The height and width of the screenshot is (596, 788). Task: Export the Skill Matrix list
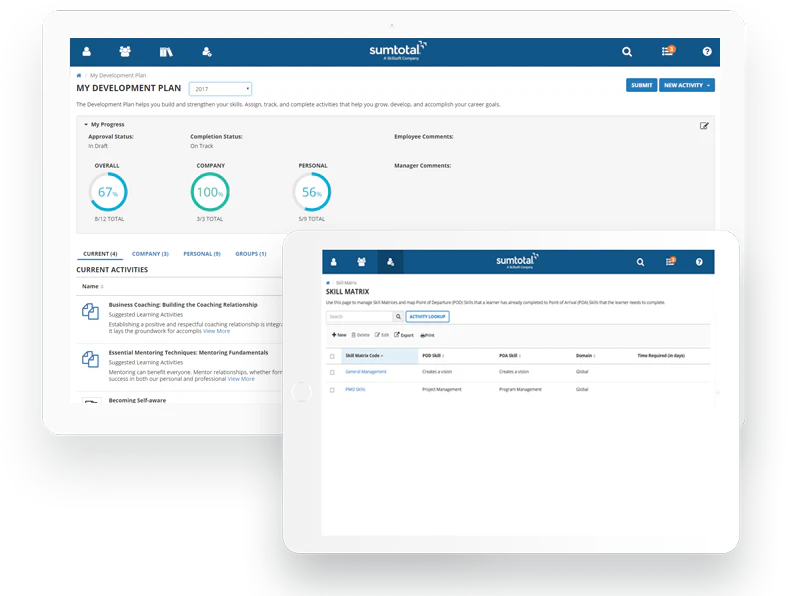[x=404, y=335]
